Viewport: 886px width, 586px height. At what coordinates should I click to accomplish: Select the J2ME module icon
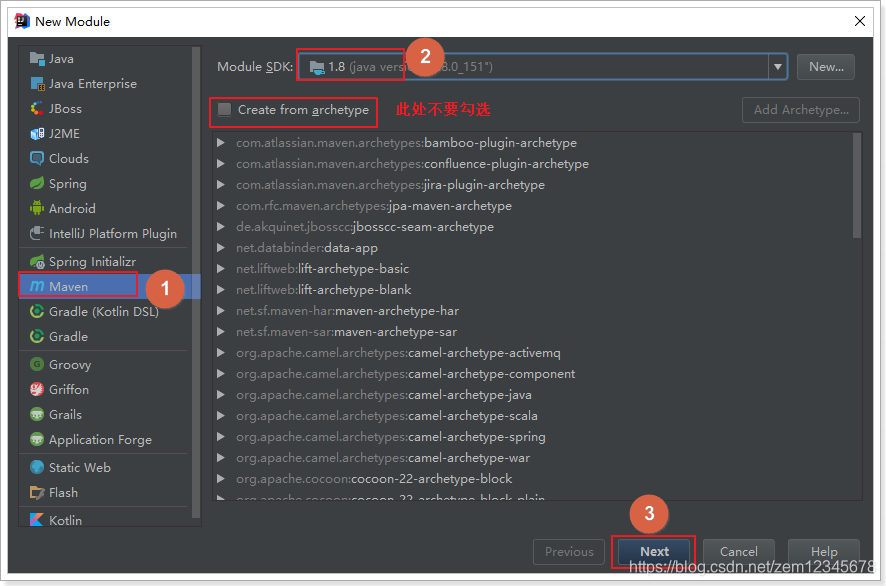pyautogui.click(x=37, y=134)
